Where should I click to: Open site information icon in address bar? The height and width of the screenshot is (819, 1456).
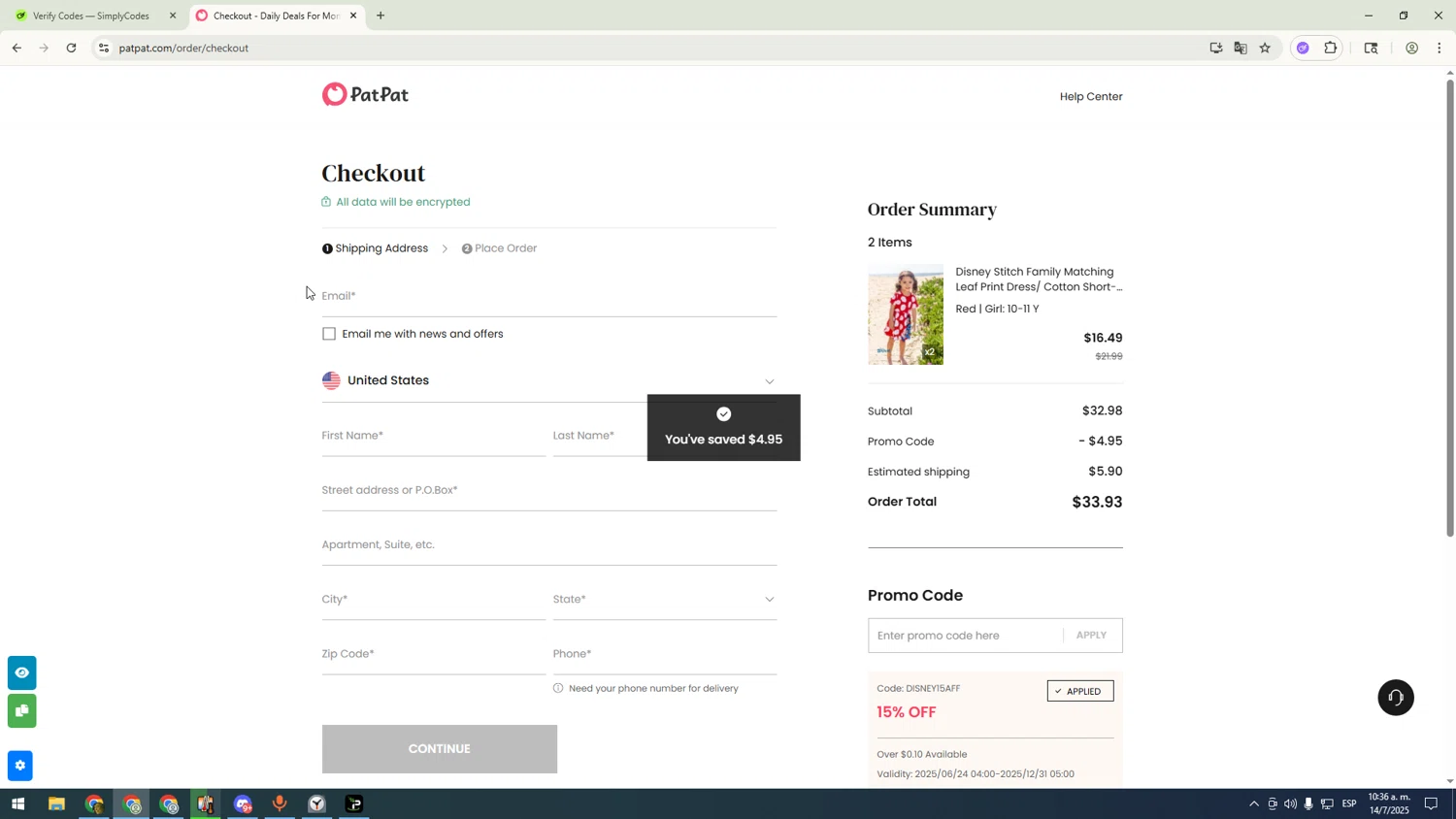point(104,48)
